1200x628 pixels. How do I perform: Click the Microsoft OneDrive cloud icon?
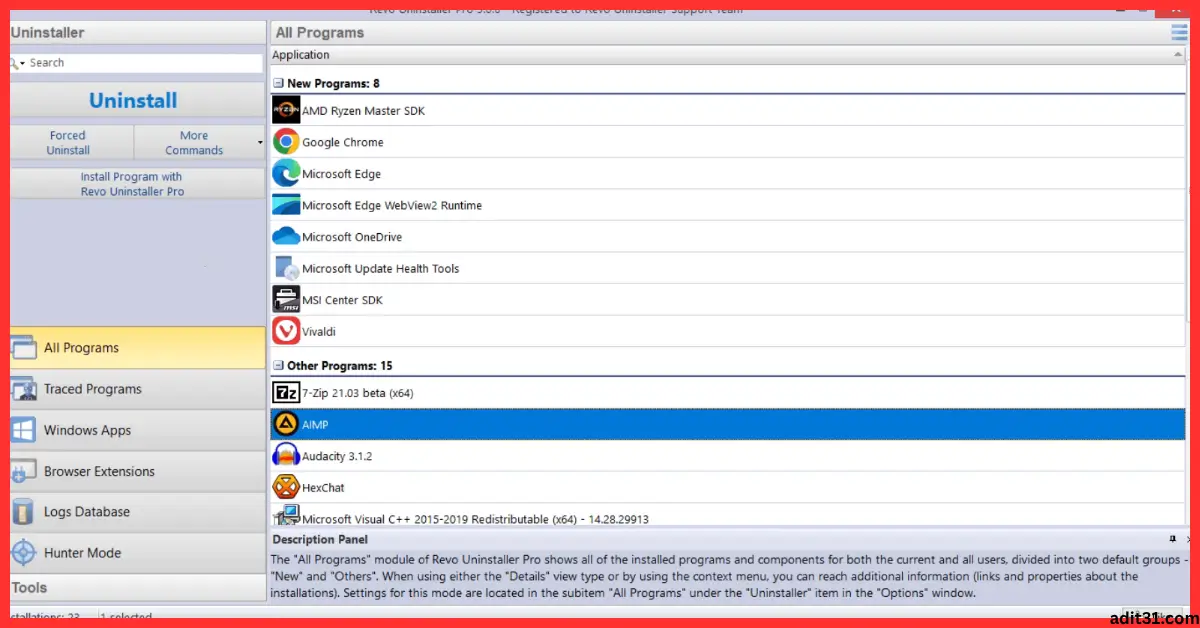[286, 237]
